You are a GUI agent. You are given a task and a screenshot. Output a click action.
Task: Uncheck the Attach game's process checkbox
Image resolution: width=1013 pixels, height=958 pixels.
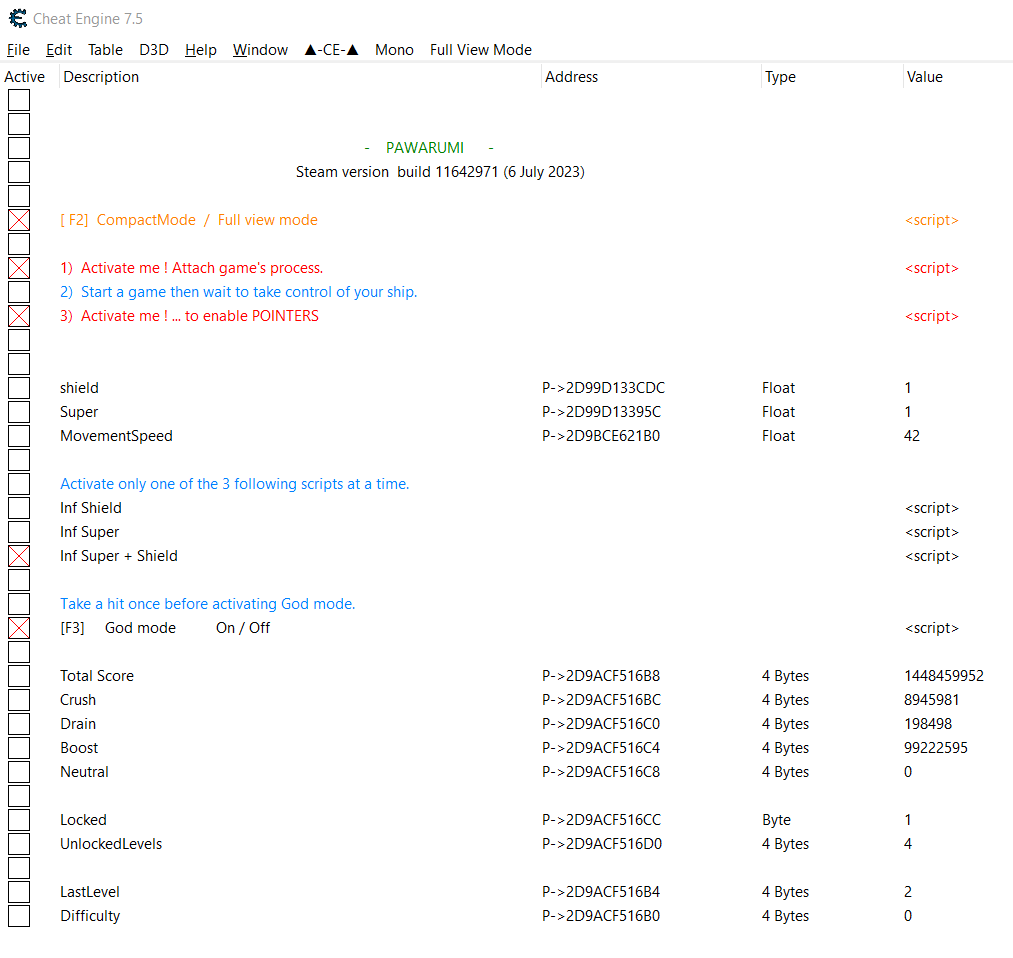pos(19,268)
